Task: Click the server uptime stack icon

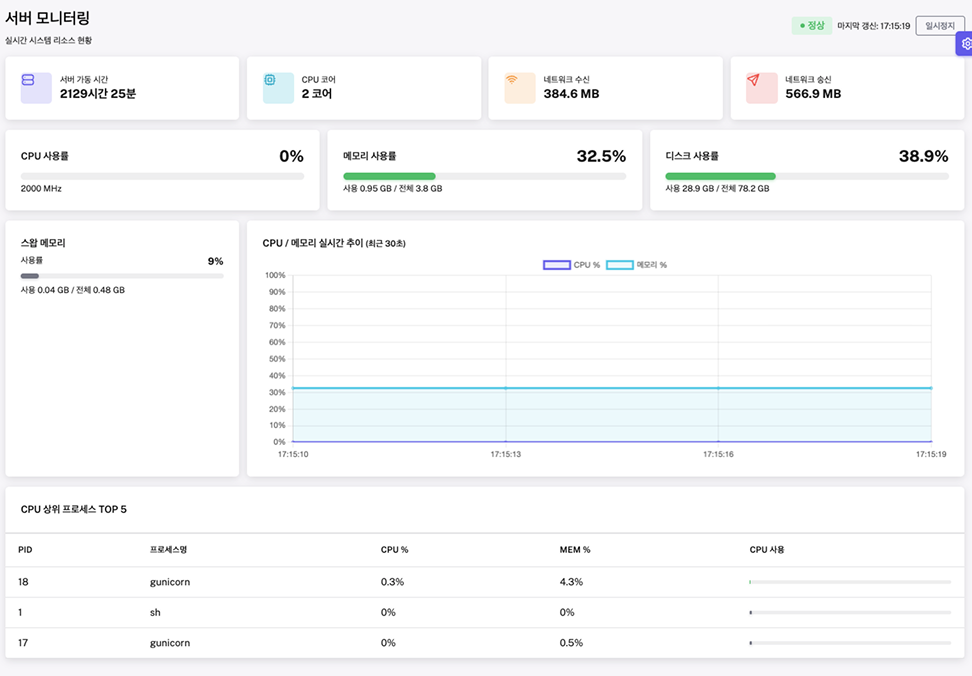Action: click(29, 80)
